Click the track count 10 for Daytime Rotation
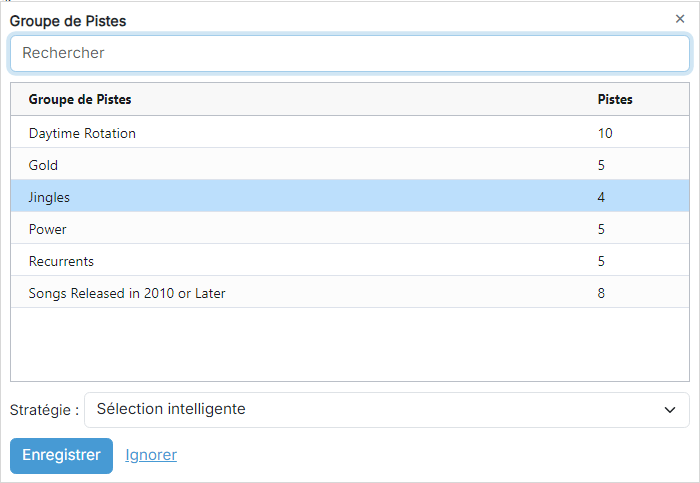This screenshot has height=483, width=700. [x=605, y=133]
